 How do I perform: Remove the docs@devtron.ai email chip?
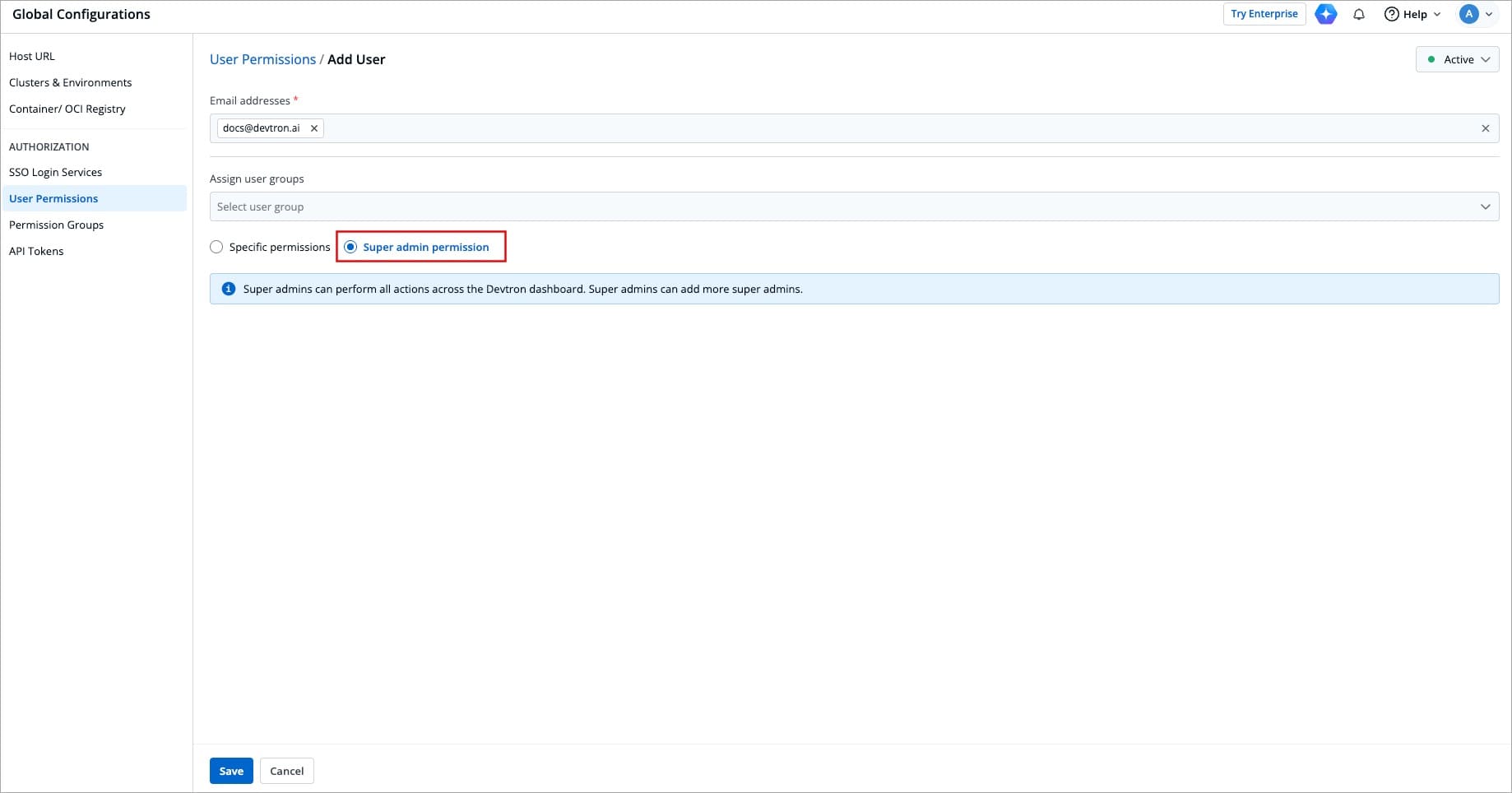tap(314, 128)
